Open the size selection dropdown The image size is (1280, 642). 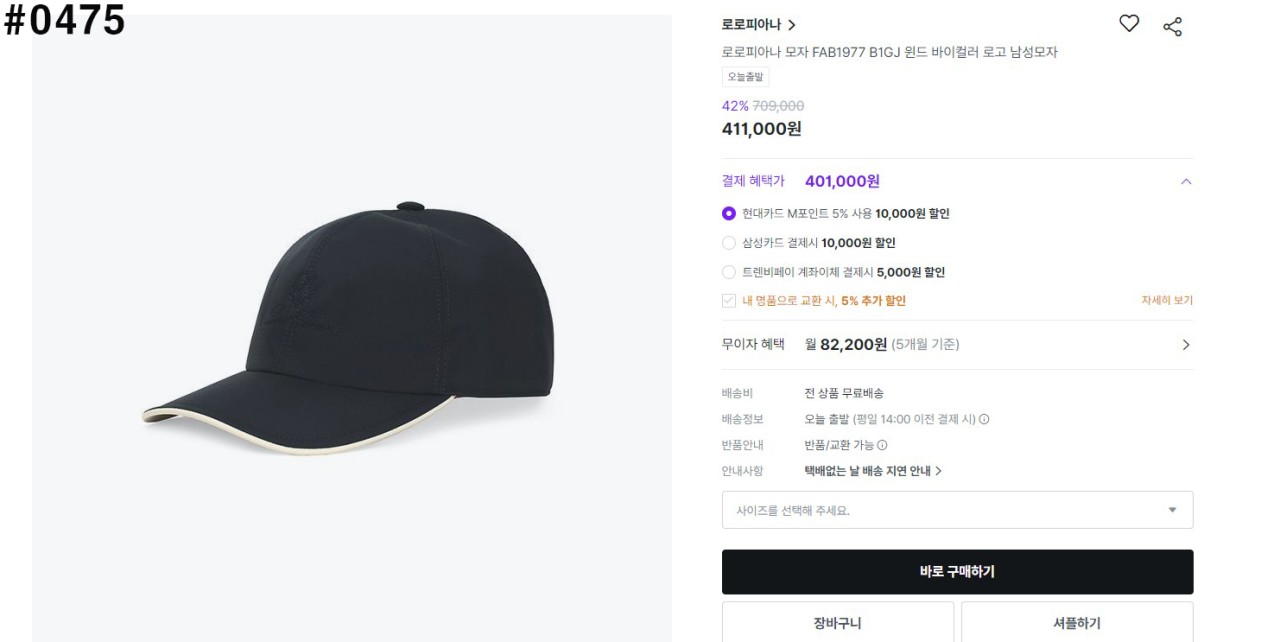(957, 510)
